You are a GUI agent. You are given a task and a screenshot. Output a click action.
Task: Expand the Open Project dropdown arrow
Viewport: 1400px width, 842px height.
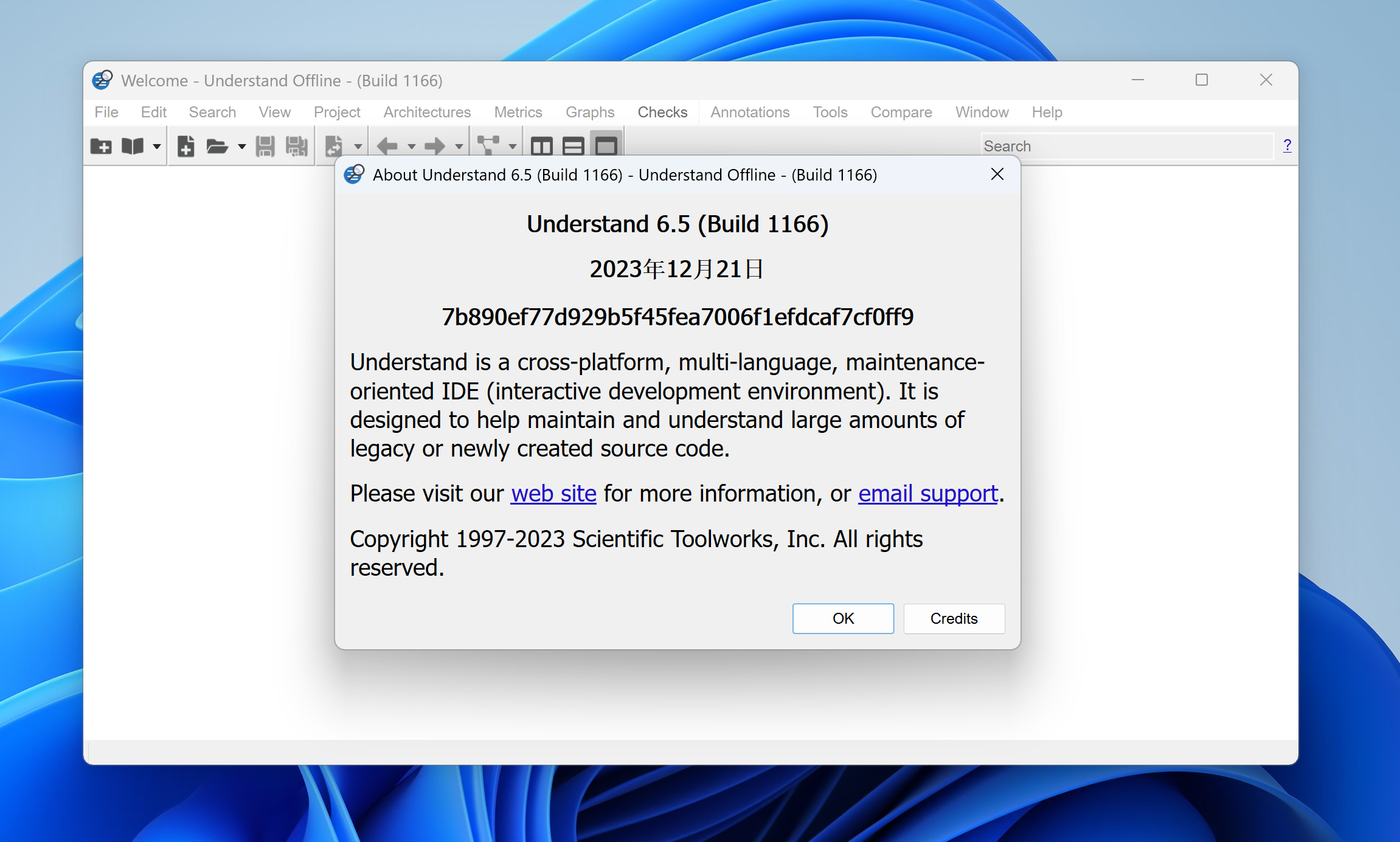(x=157, y=147)
